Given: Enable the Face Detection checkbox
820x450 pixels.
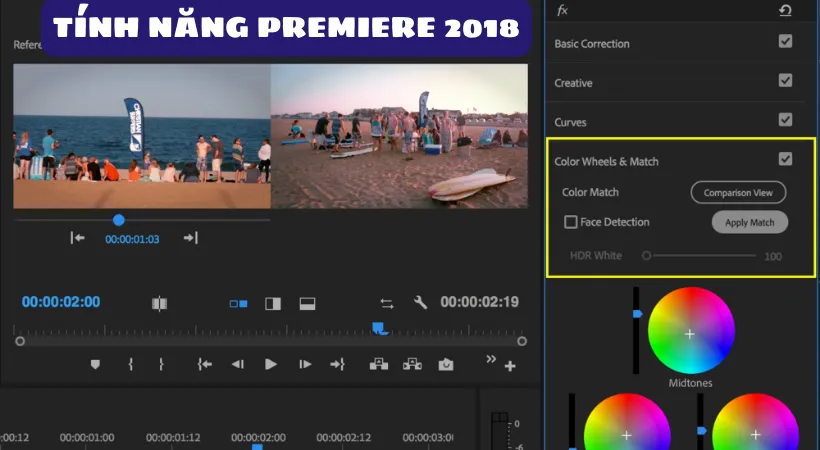Looking at the screenshot, I should [571, 222].
